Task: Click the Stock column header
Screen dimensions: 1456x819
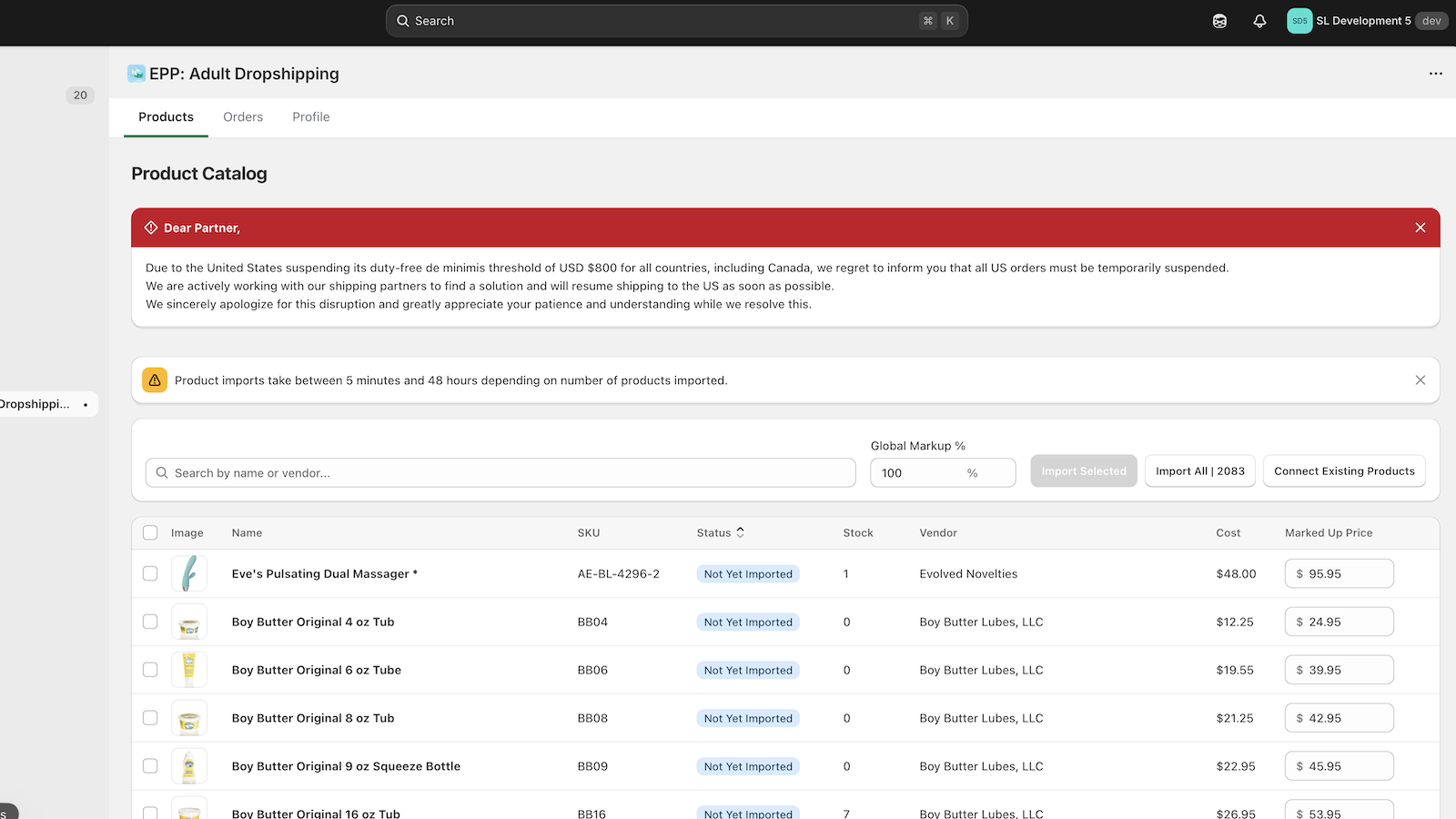Action: click(858, 533)
